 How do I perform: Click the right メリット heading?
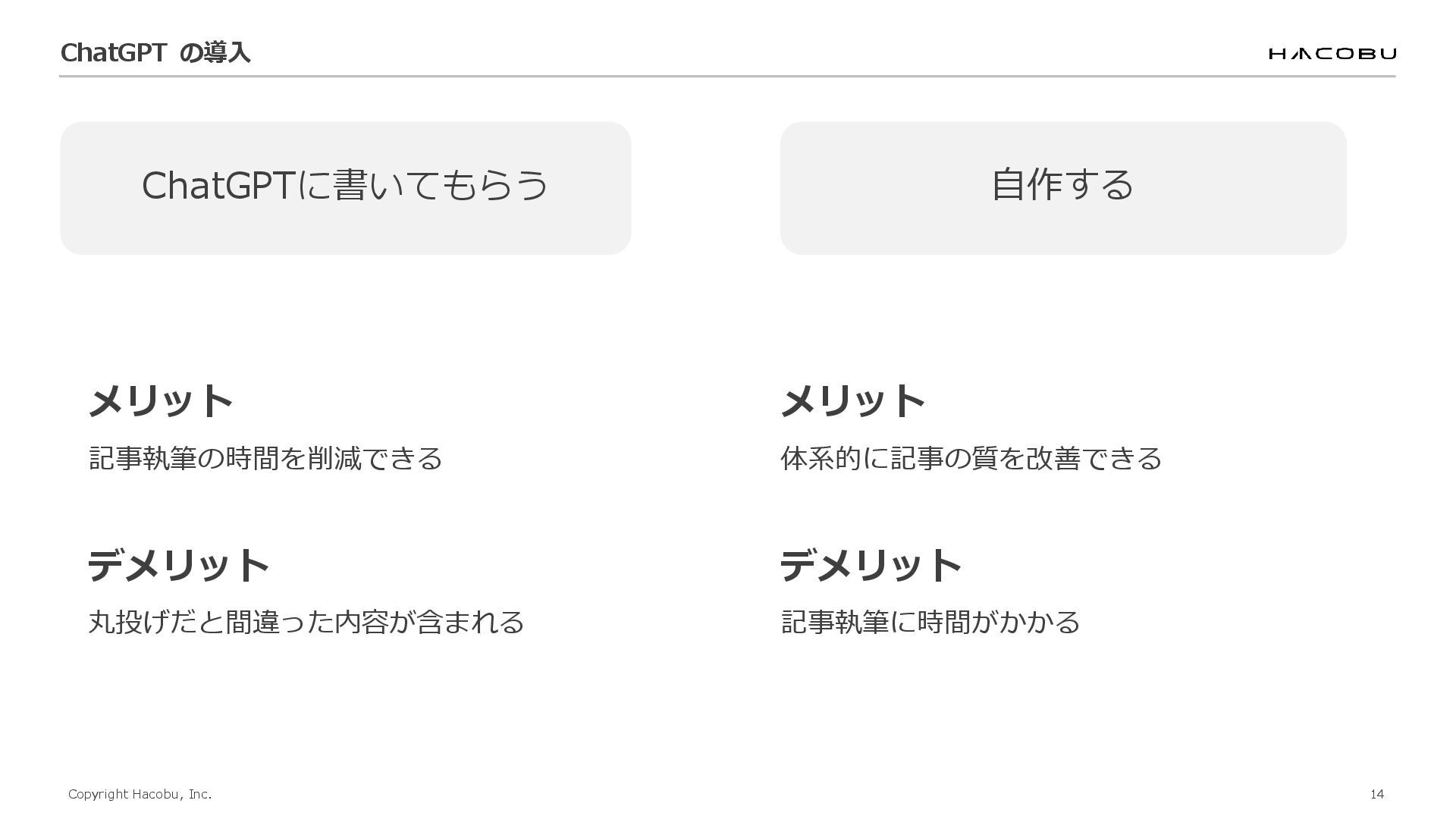(853, 400)
